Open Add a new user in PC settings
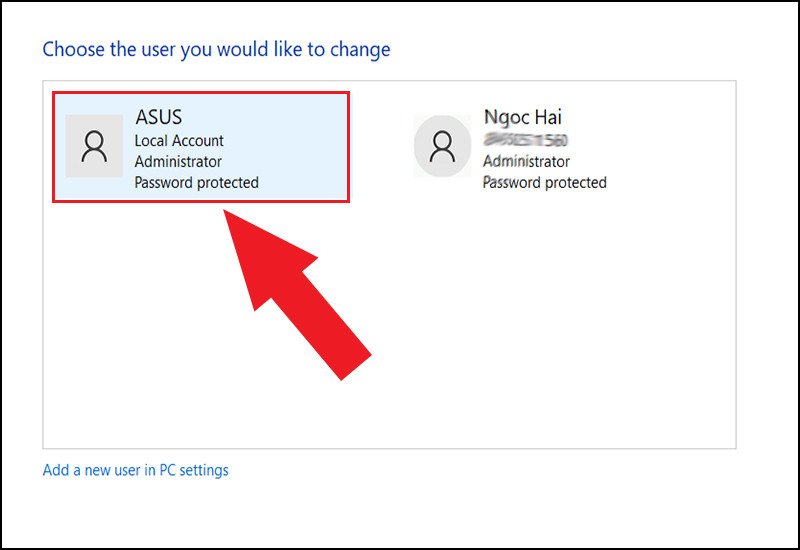Screen dimensions: 800x550 135,470
